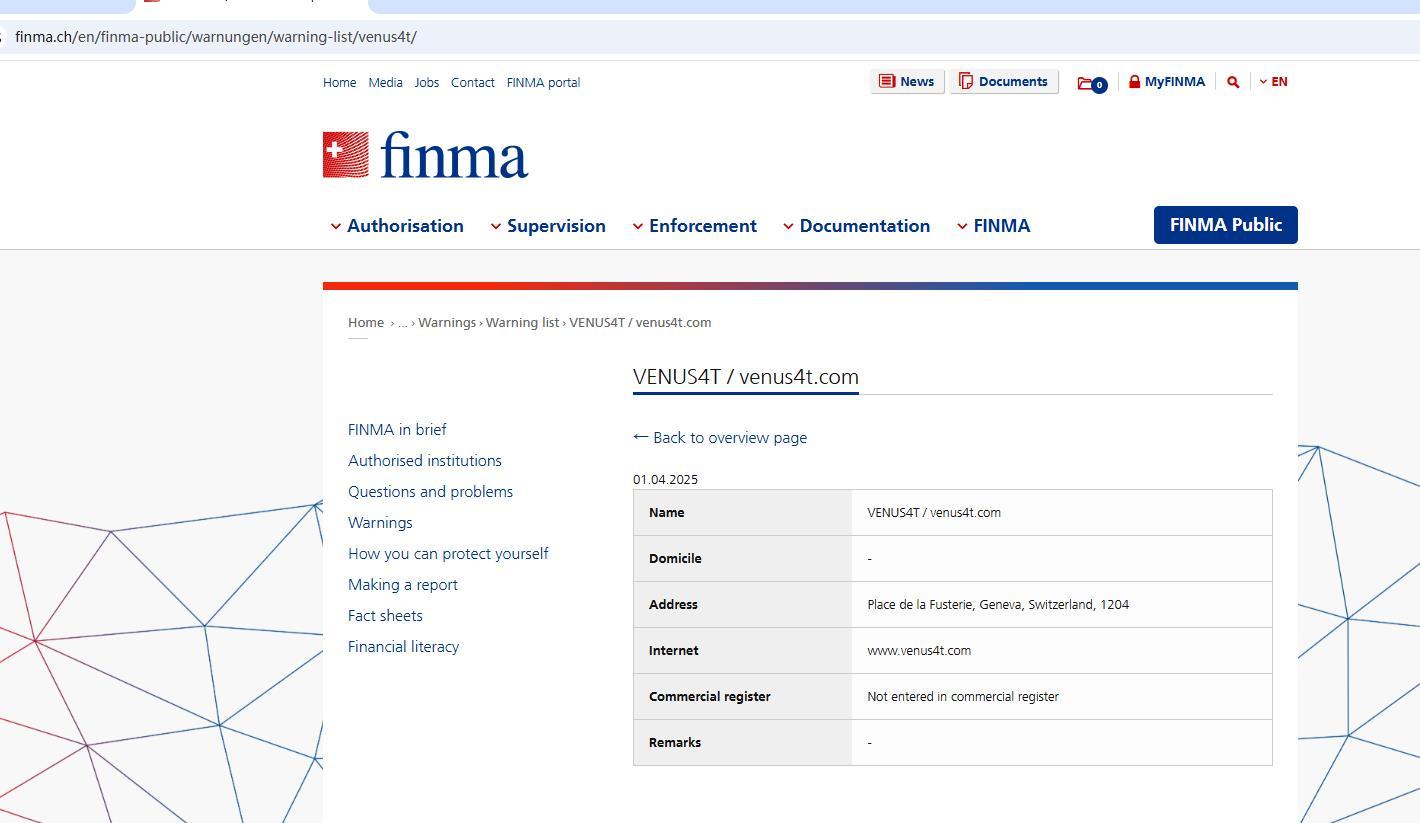The image size is (1420, 823).
Task: Click the Address label cell
Action: (743, 605)
